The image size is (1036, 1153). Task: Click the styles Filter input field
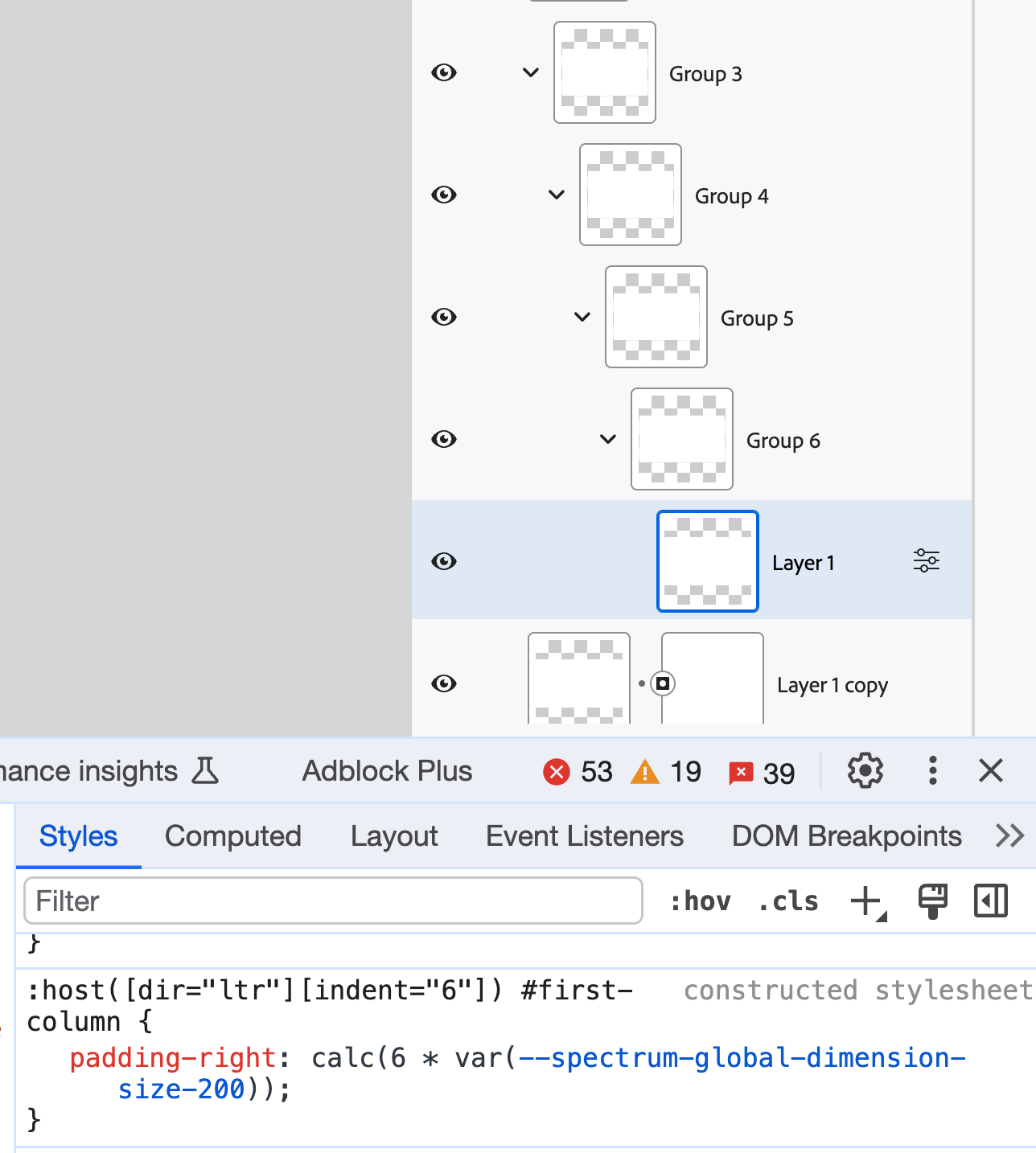(x=333, y=901)
